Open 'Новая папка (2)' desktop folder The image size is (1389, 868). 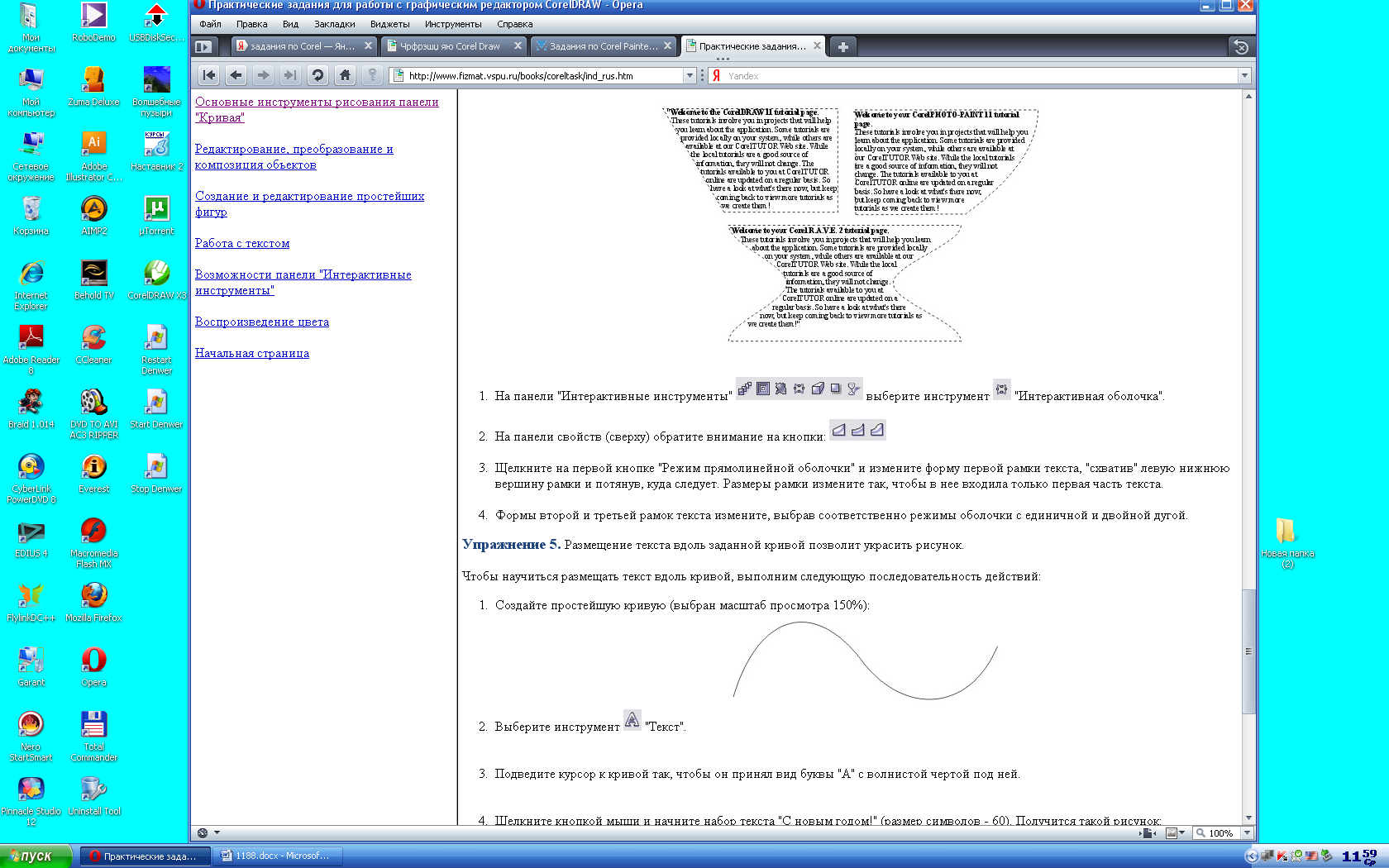(1287, 543)
